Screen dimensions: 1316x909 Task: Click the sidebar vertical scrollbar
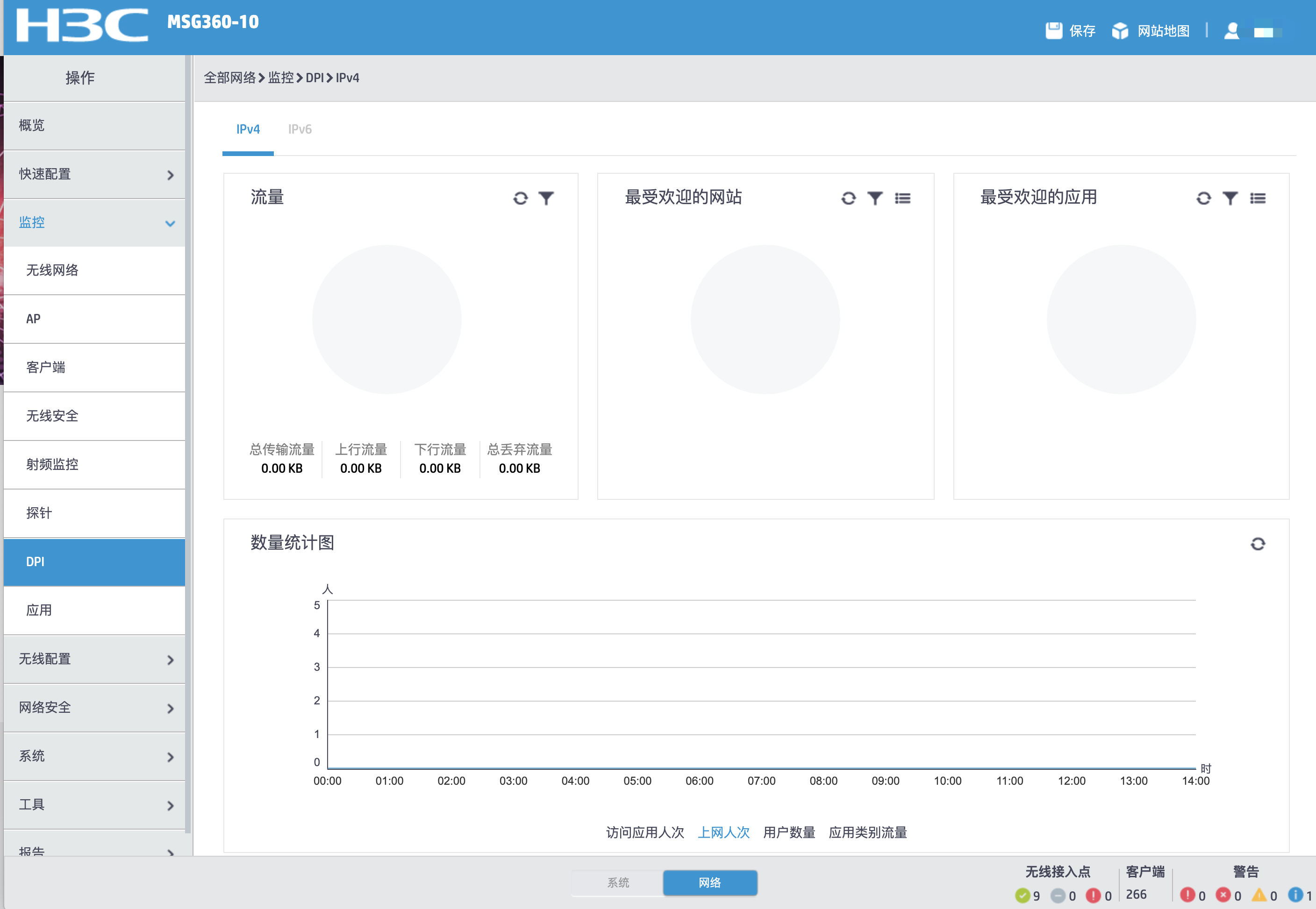point(189,444)
